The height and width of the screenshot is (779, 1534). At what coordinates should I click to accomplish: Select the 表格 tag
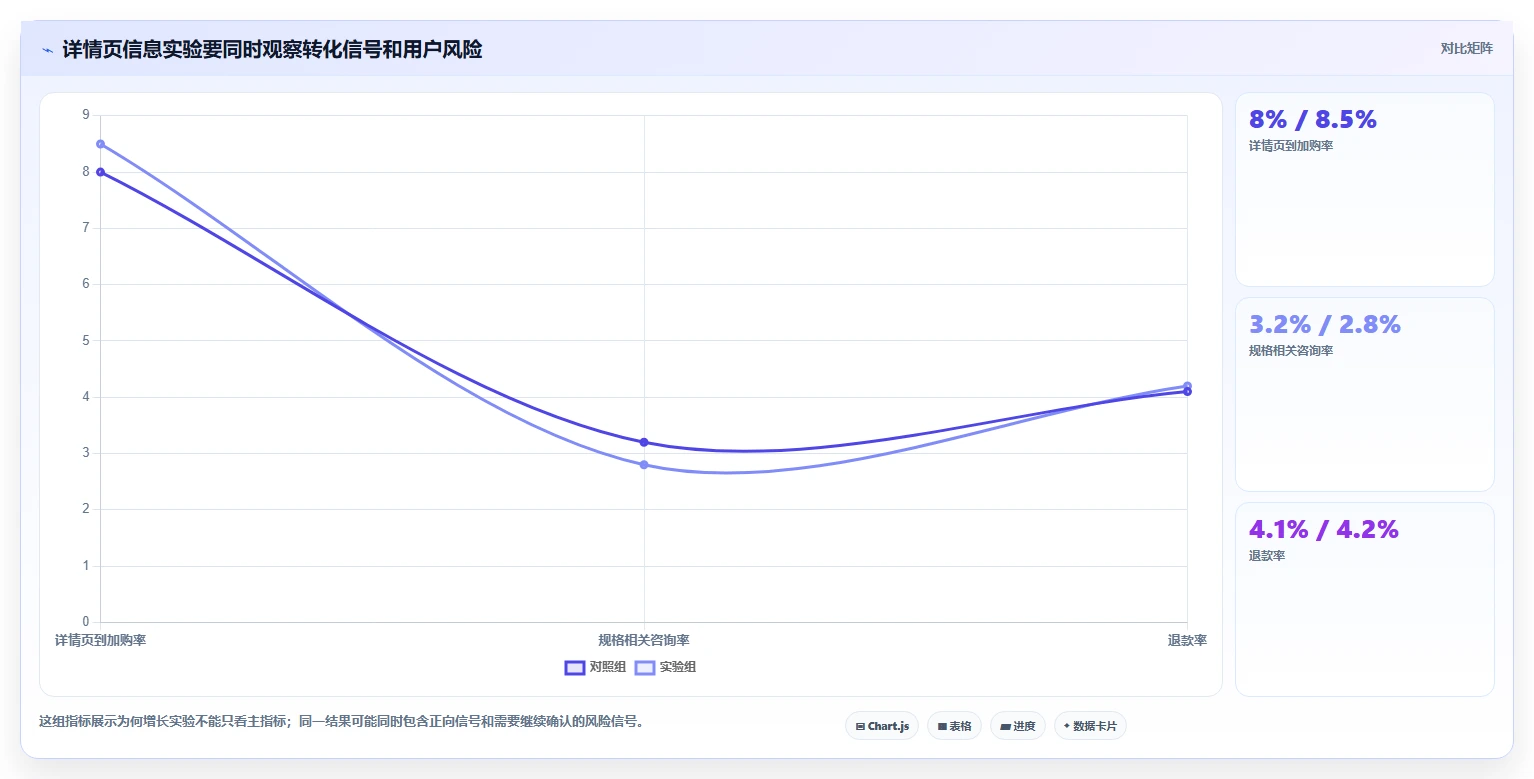[954, 726]
